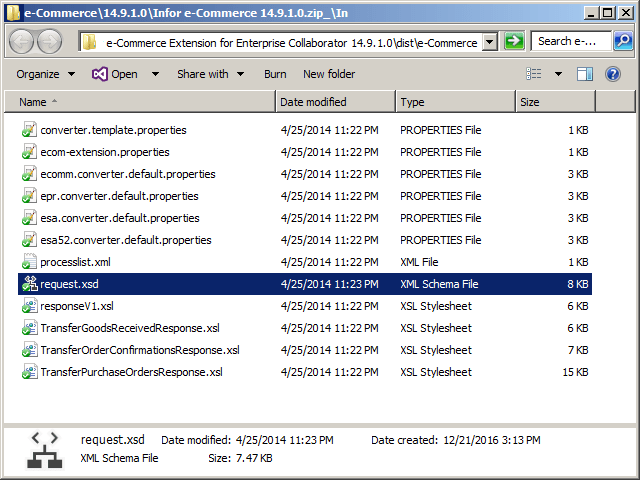Click the New folder button
The width and height of the screenshot is (640, 480).
[329, 74]
